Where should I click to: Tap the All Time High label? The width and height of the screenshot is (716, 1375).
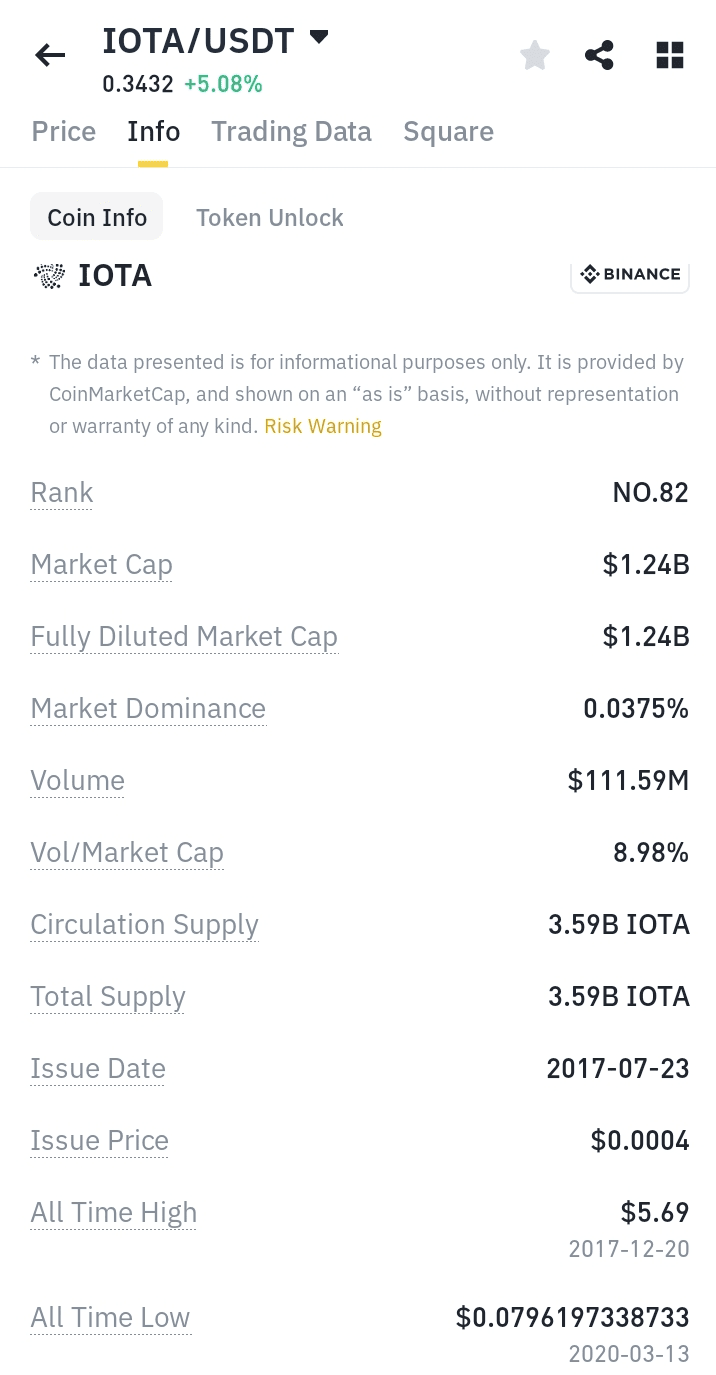click(114, 1213)
